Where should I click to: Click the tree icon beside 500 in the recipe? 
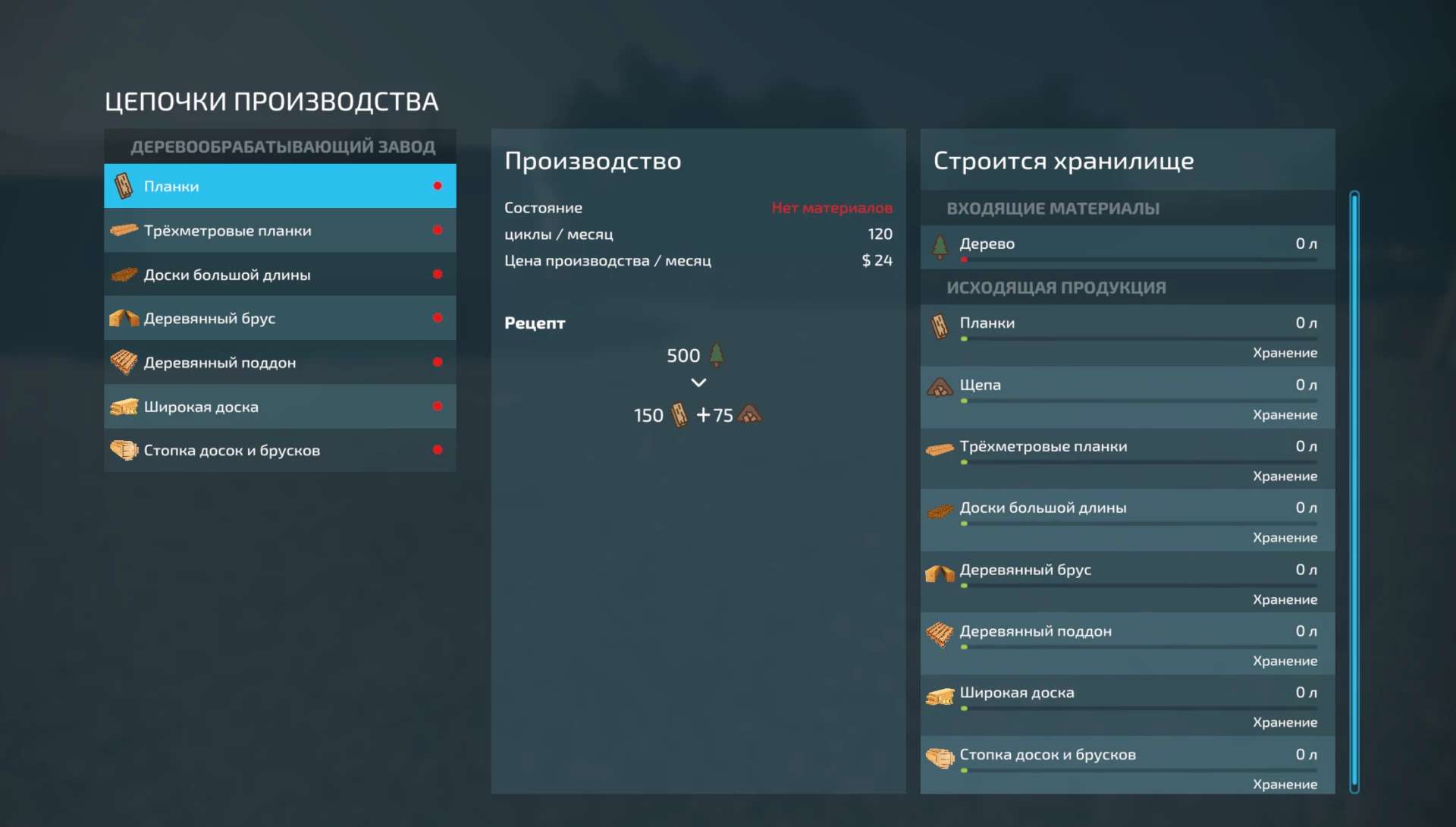[x=717, y=355]
